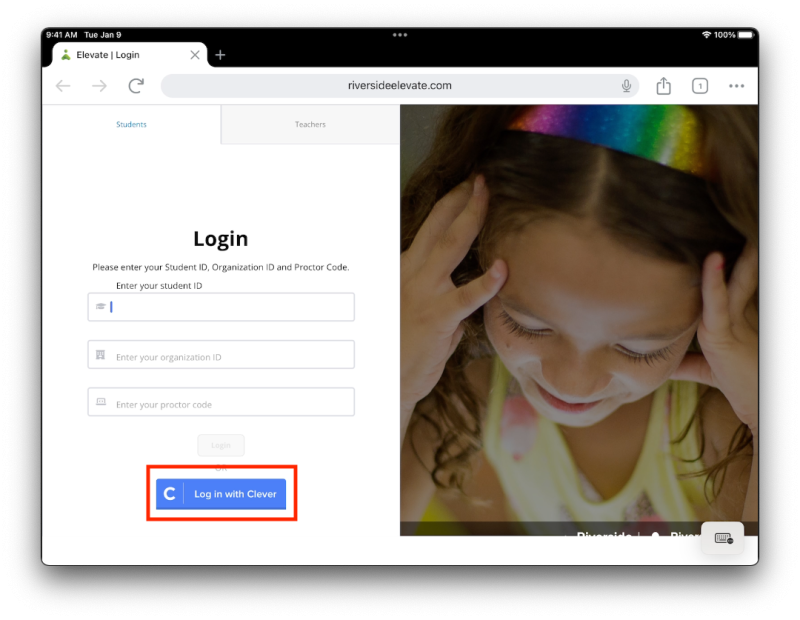This screenshot has width=800, height=620.
Task: Click the Clever C logo icon
Action: [170, 494]
